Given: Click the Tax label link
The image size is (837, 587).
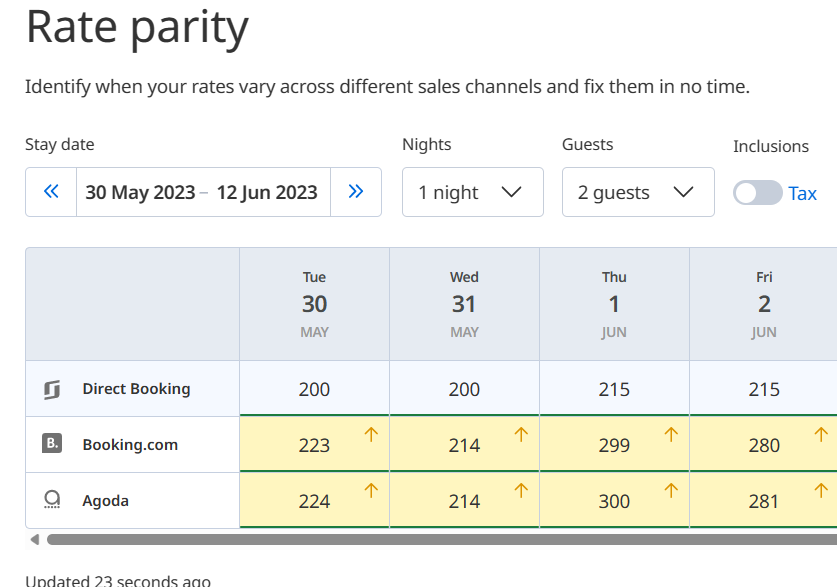Looking at the screenshot, I should click(803, 193).
